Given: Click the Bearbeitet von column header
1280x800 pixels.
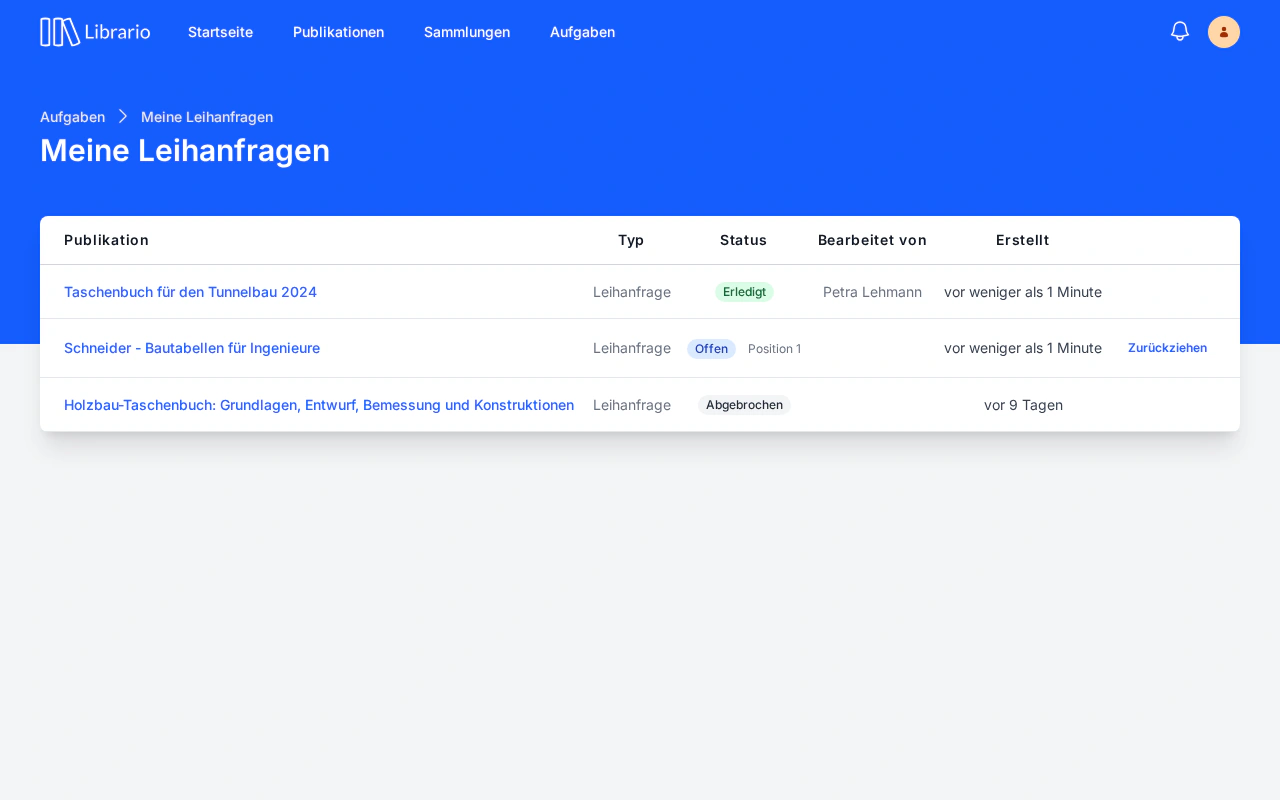Looking at the screenshot, I should point(872,240).
